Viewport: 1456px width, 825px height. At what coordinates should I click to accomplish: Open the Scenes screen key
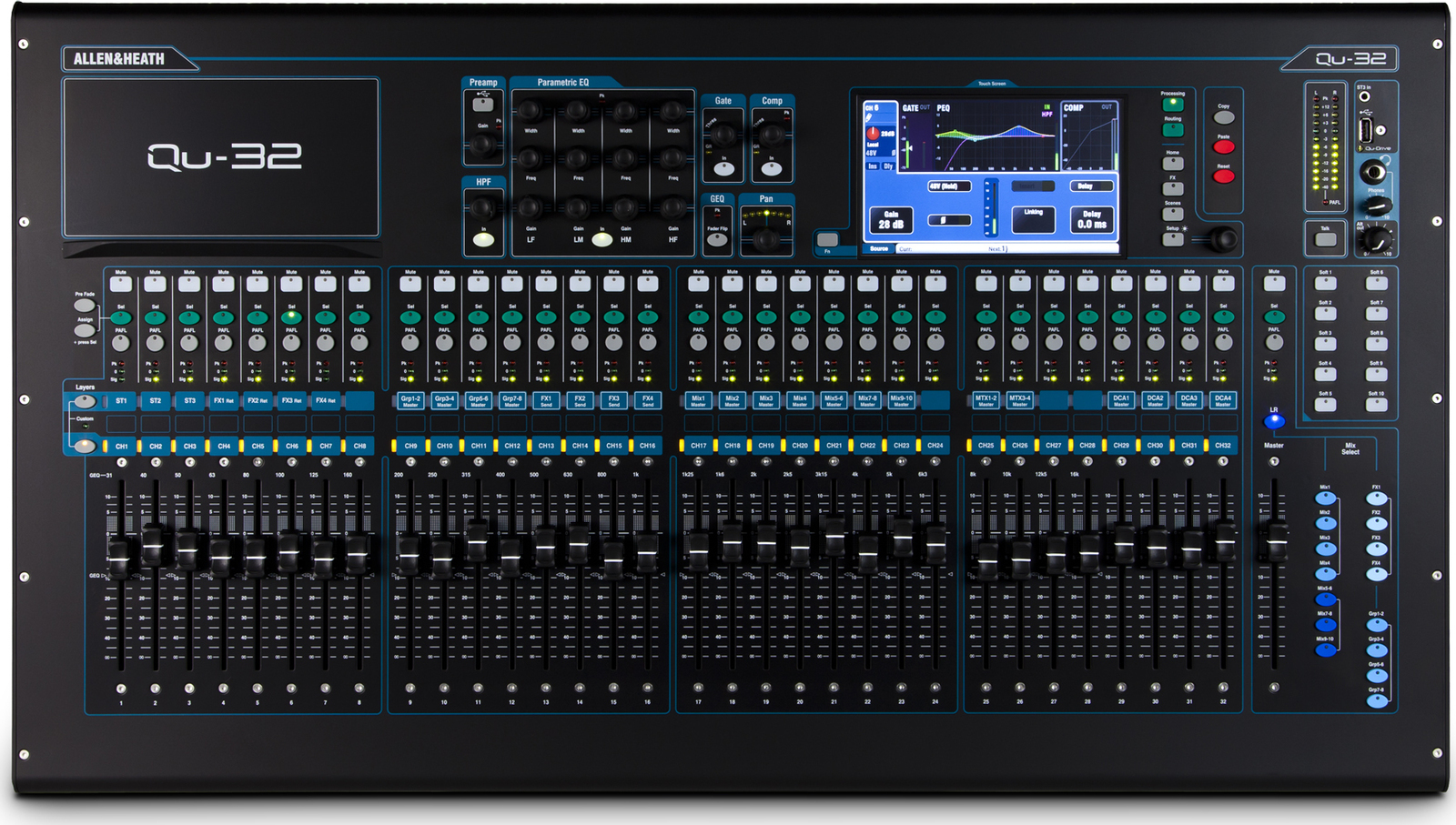click(1173, 214)
